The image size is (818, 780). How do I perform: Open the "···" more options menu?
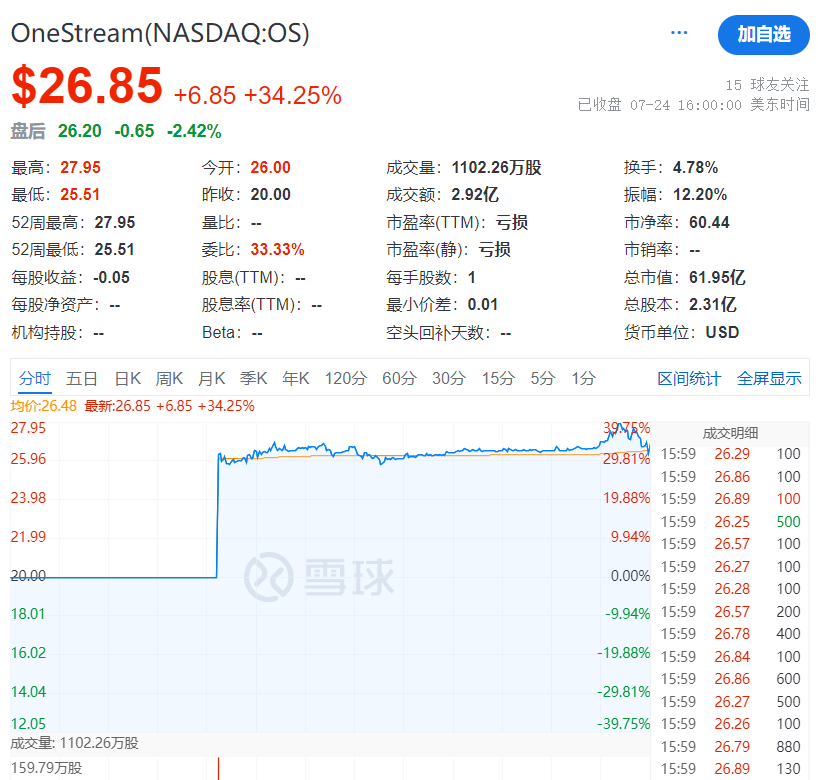click(678, 32)
